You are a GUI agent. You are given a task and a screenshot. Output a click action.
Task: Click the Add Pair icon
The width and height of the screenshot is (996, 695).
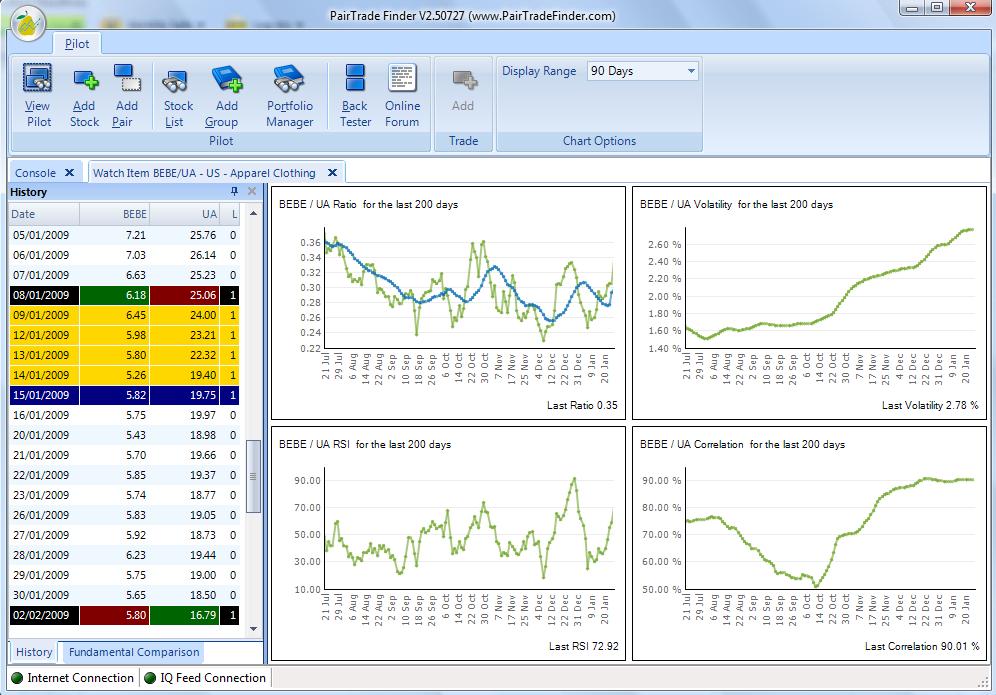coord(127,78)
